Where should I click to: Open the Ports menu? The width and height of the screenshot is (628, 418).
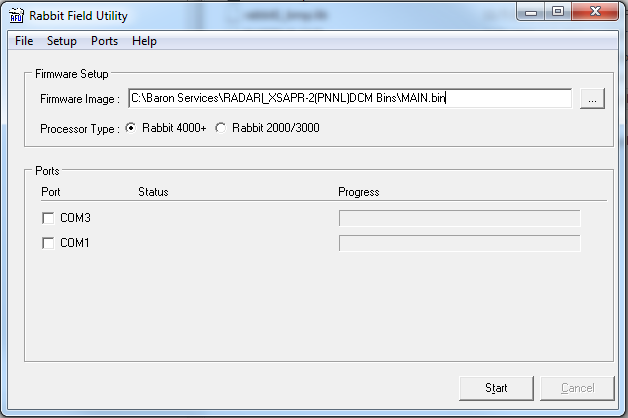[x=104, y=41]
